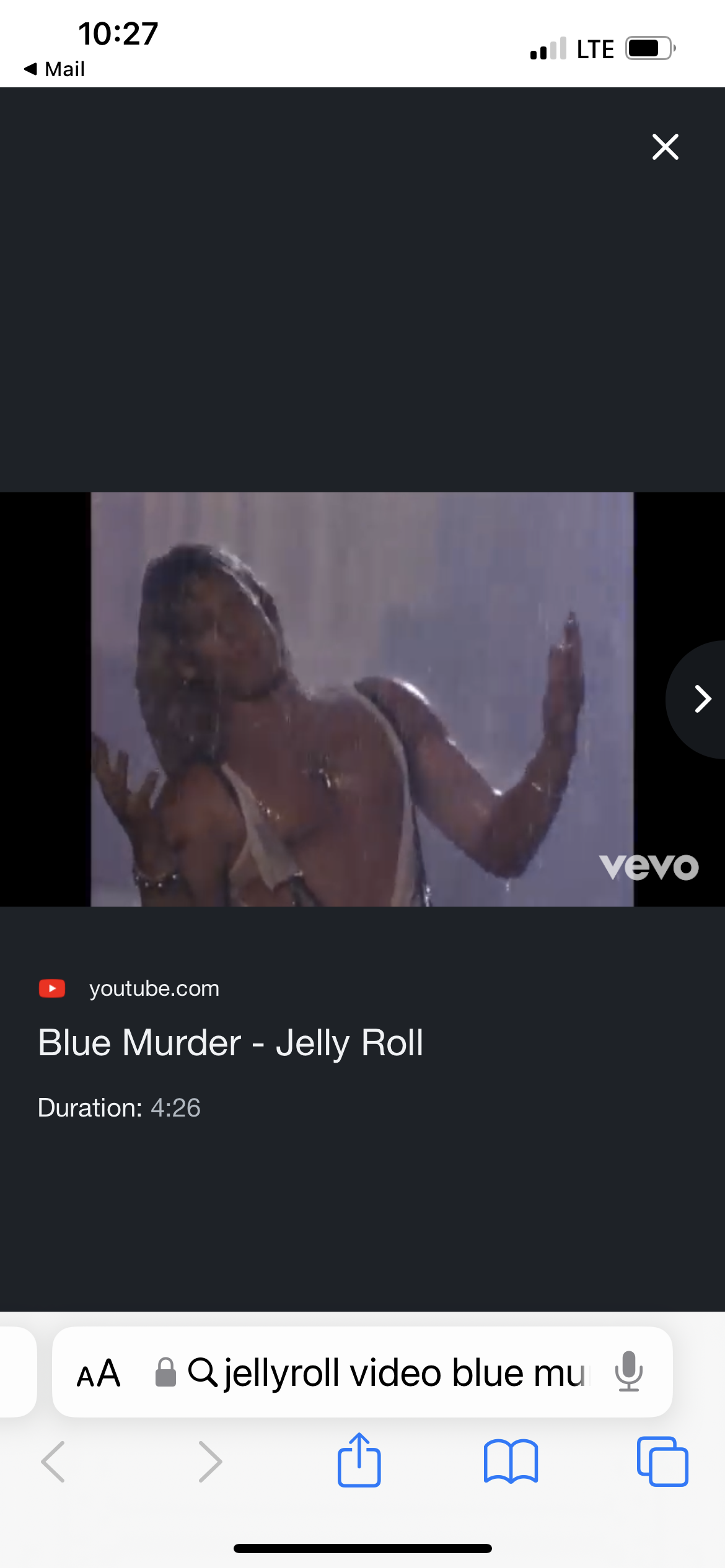Open the AA reader options menu

point(98,1373)
